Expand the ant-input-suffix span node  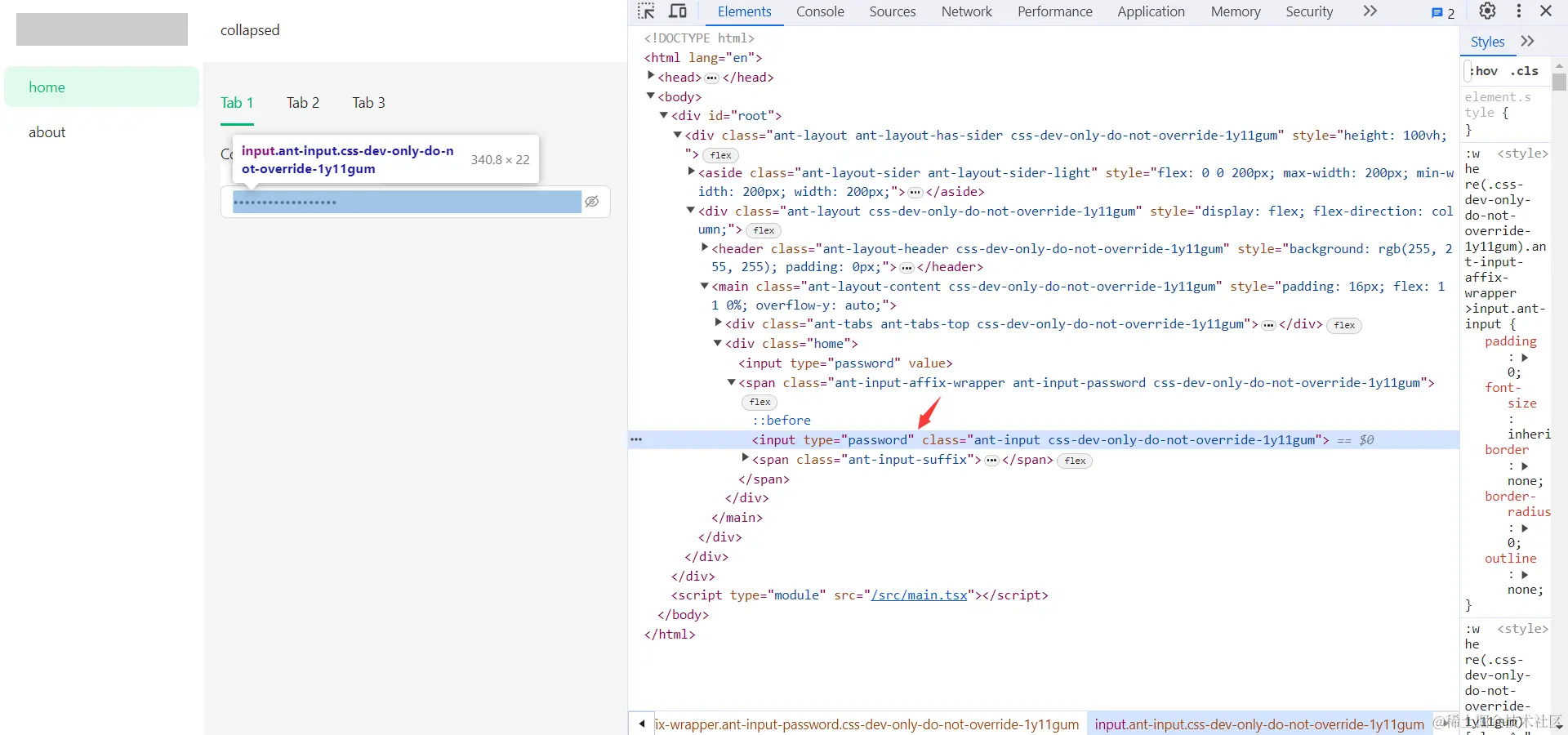[x=745, y=458]
